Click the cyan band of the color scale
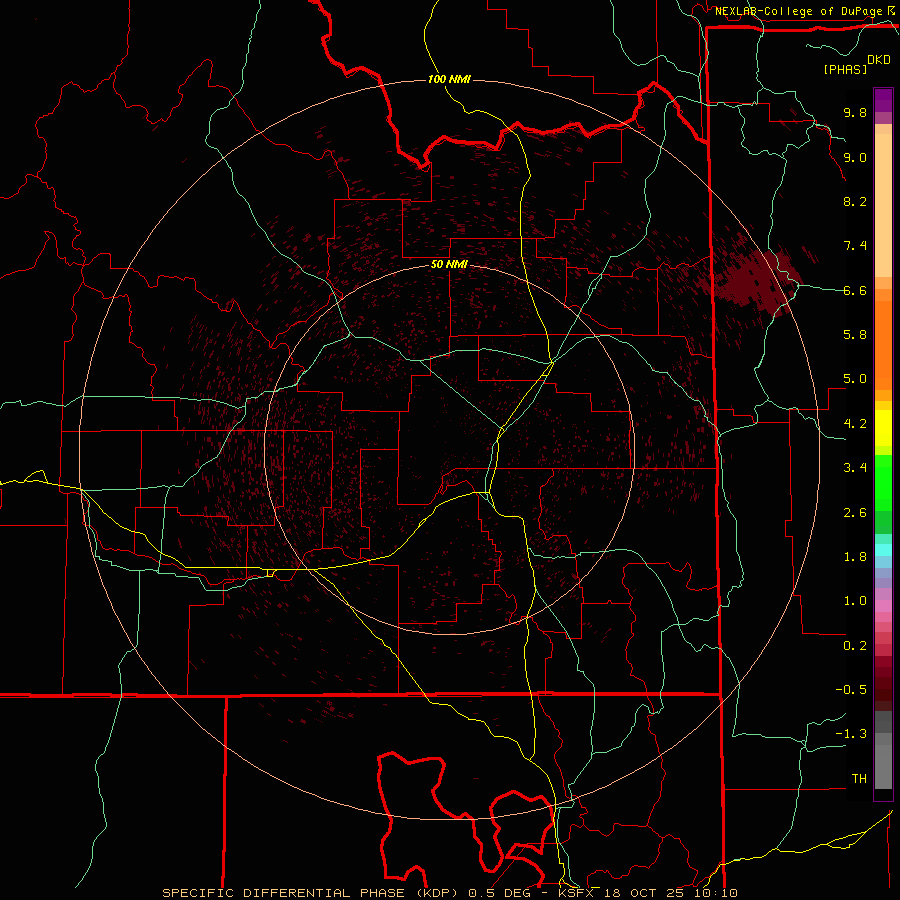 883,550
